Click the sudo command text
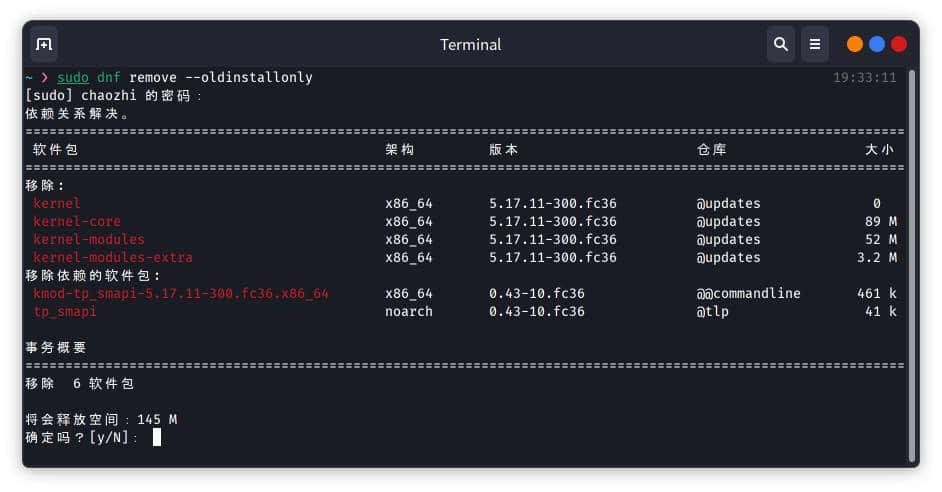This screenshot has height=492, width=942. click(73, 77)
